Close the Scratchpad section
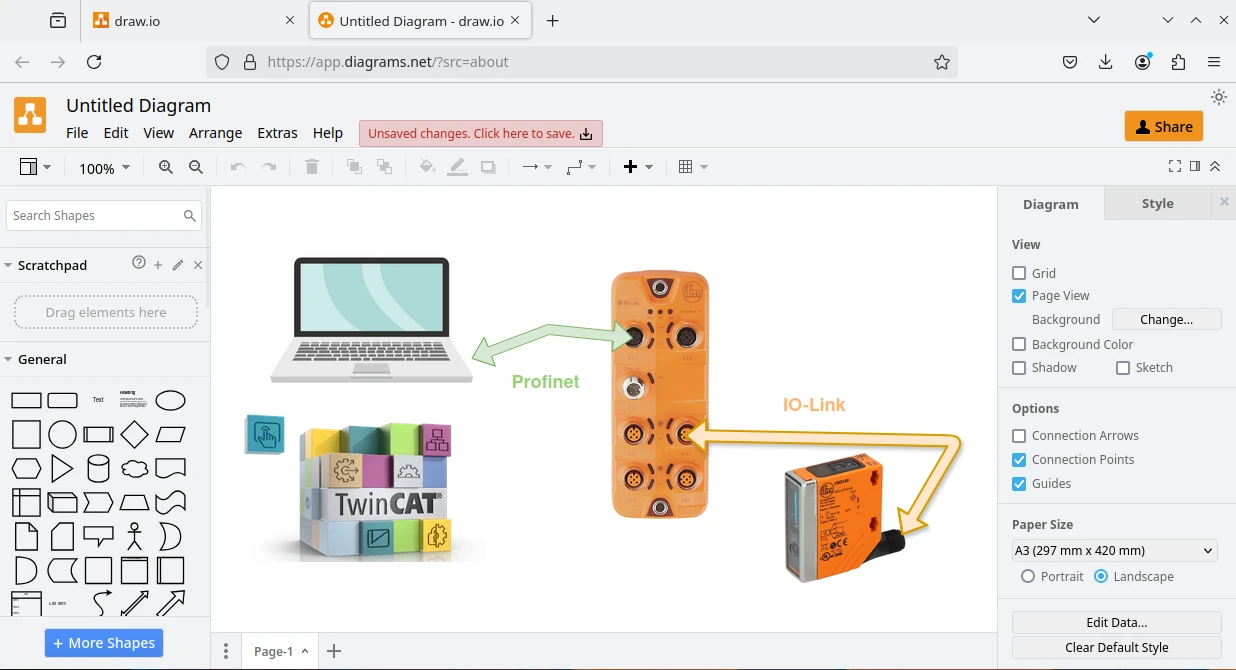Viewport: 1236px width, 670px height. 198,265
